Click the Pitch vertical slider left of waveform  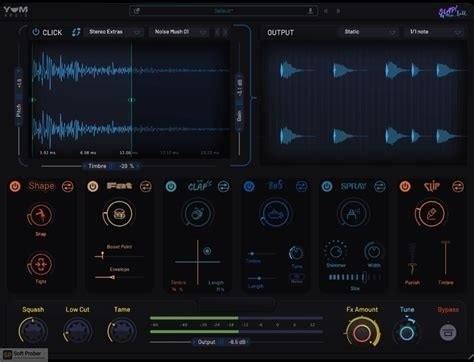pyautogui.click(x=19, y=98)
